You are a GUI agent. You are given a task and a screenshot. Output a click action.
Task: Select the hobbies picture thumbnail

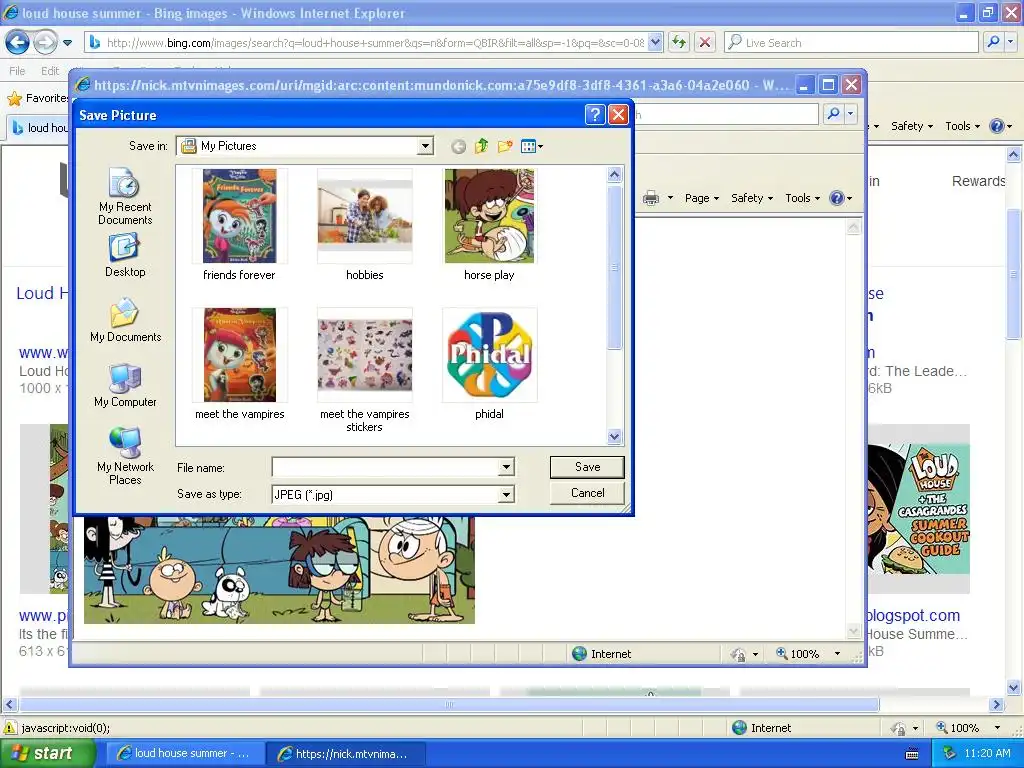[364, 216]
